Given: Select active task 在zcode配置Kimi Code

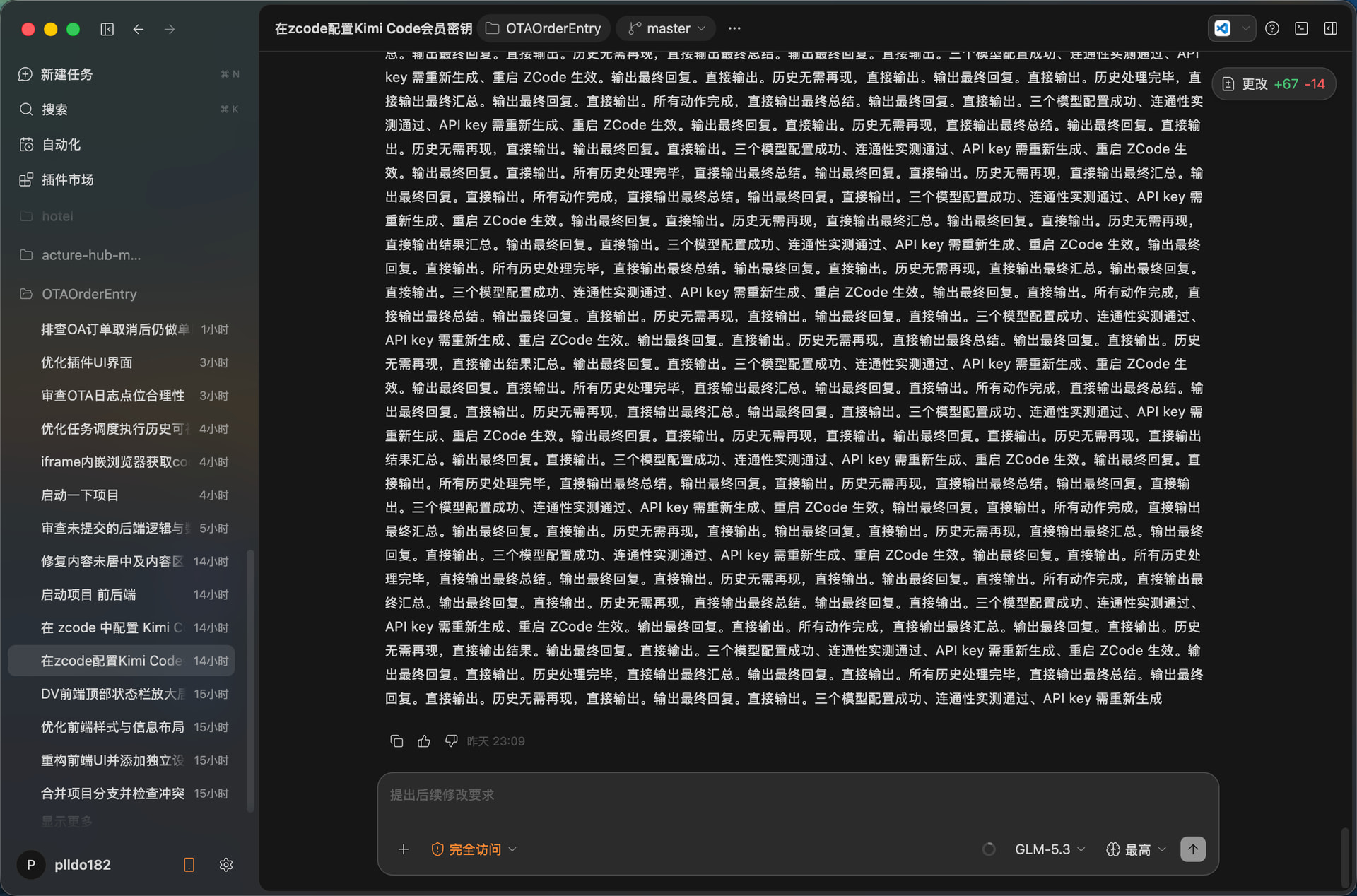Looking at the screenshot, I should [122, 661].
